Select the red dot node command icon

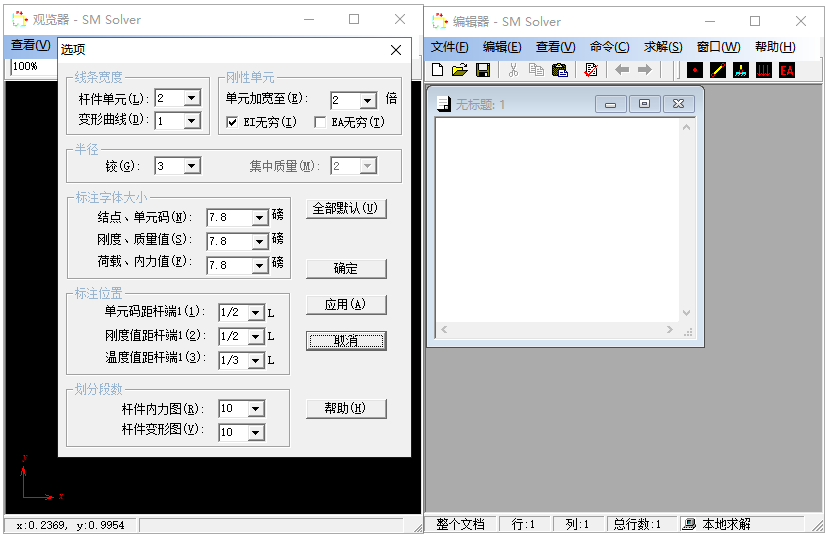click(x=695, y=70)
